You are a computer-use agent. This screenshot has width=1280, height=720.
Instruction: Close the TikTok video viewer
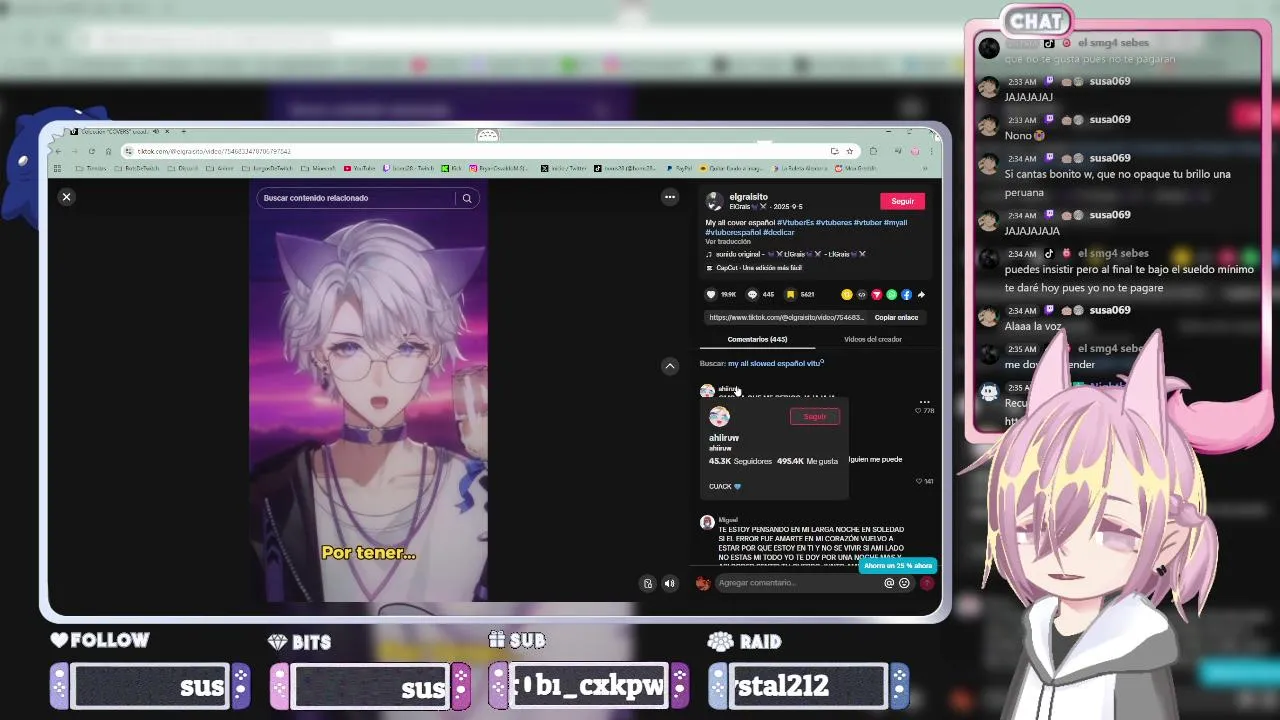click(67, 197)
